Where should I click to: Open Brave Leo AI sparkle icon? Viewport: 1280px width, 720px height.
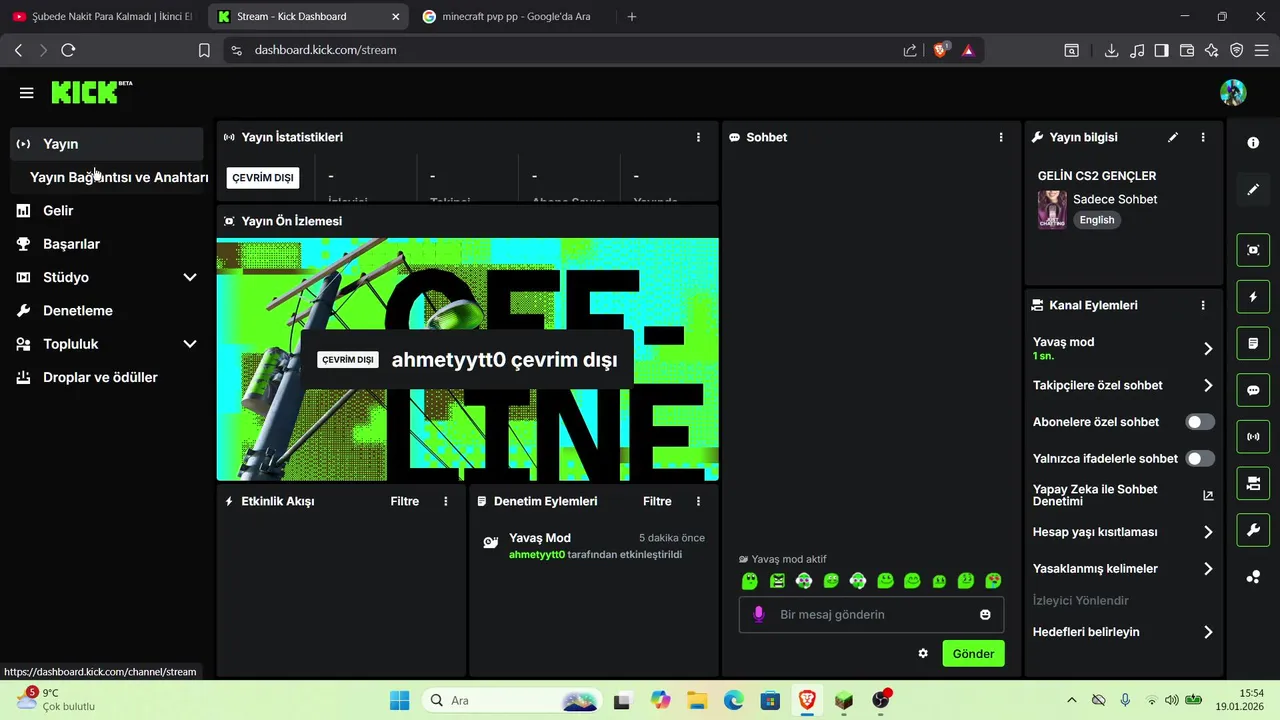pyautogui.click(x=1212, y=50)
